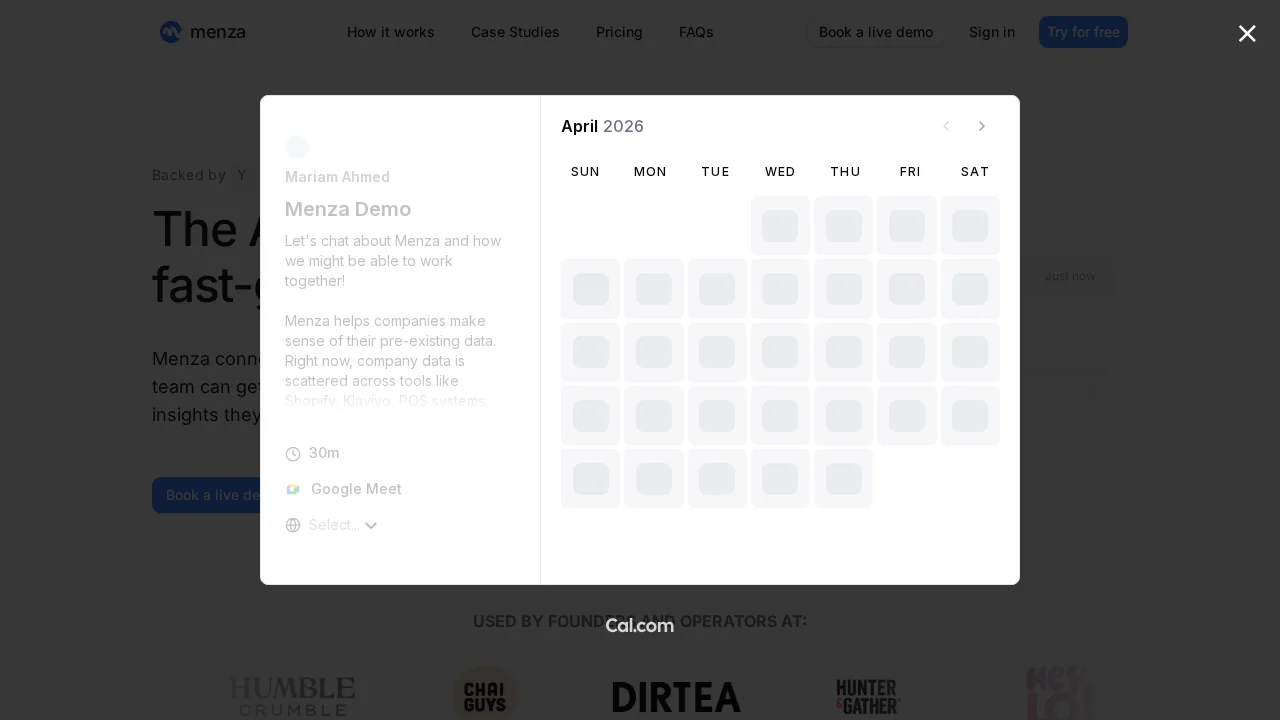Image resolution: width=1280 pixels, height=720 pixels.
Task: Click the Dirtea brand logo
Action: pos(676,697)
